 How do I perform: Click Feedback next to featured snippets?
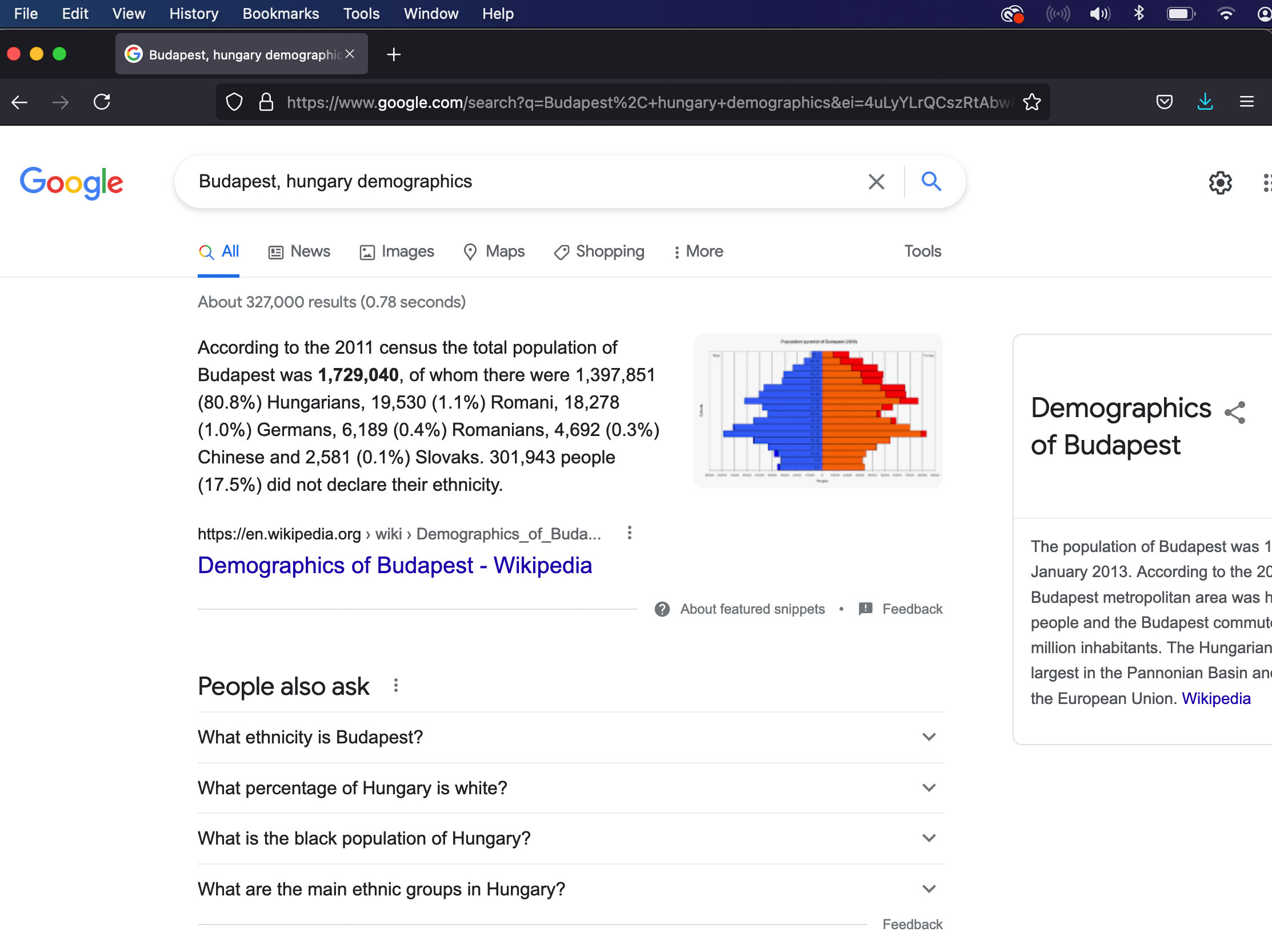pos(912,609)
